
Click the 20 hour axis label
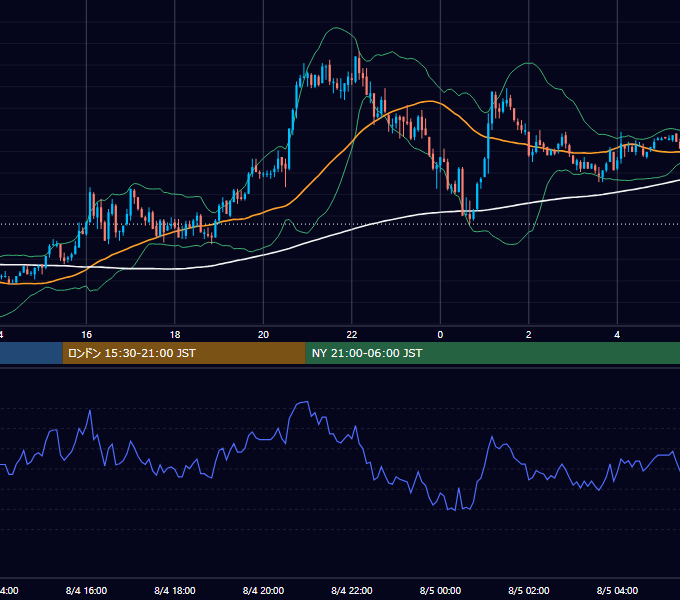[x=263, y=335]
